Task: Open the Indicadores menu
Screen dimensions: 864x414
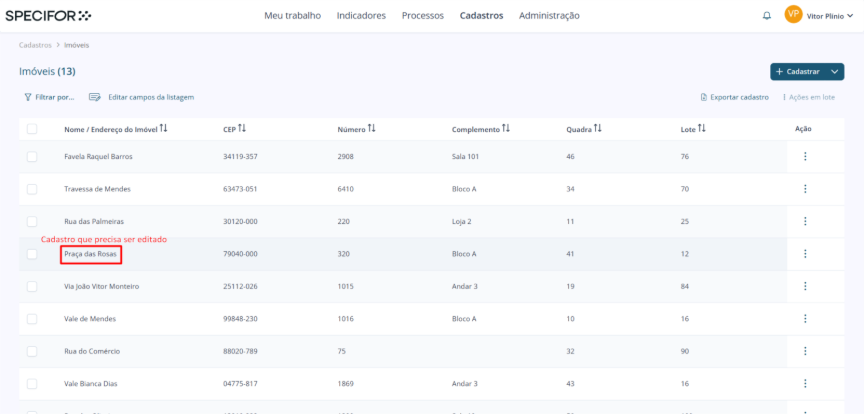Action: tap(361, 16)
